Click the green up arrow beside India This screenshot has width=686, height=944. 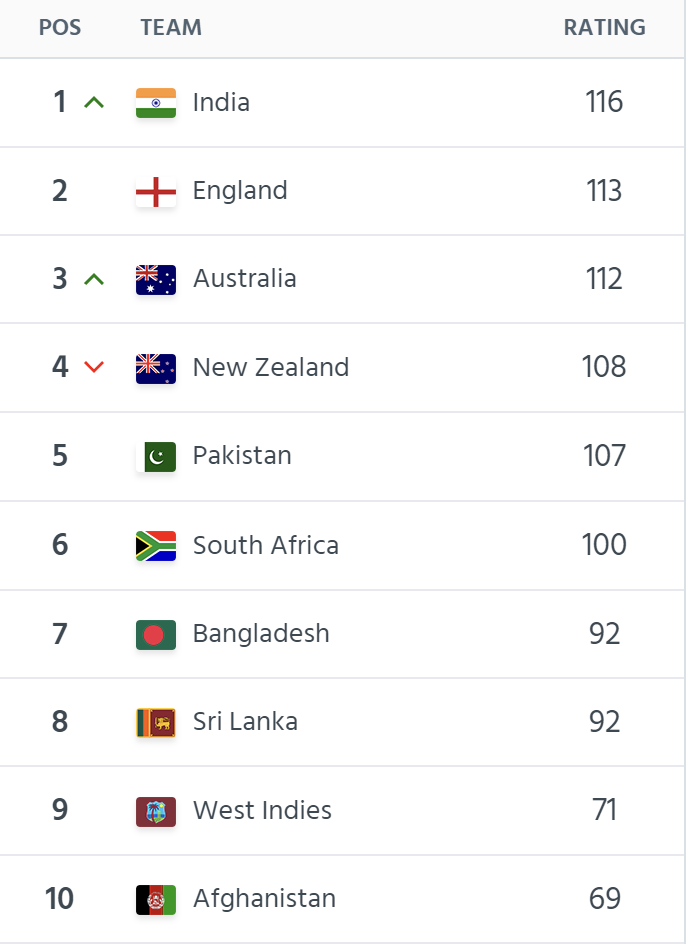click(94, 102)
